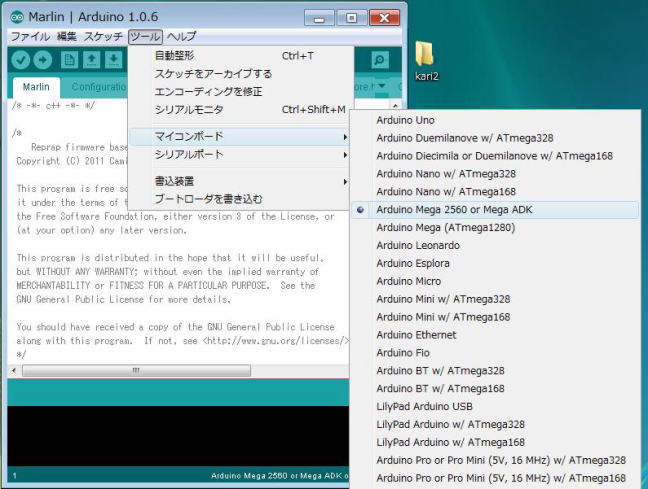The height and width of the screenshot is (489, 648).
Task: Click the Save sketch down-arrow icon
Action: (113, 60)
